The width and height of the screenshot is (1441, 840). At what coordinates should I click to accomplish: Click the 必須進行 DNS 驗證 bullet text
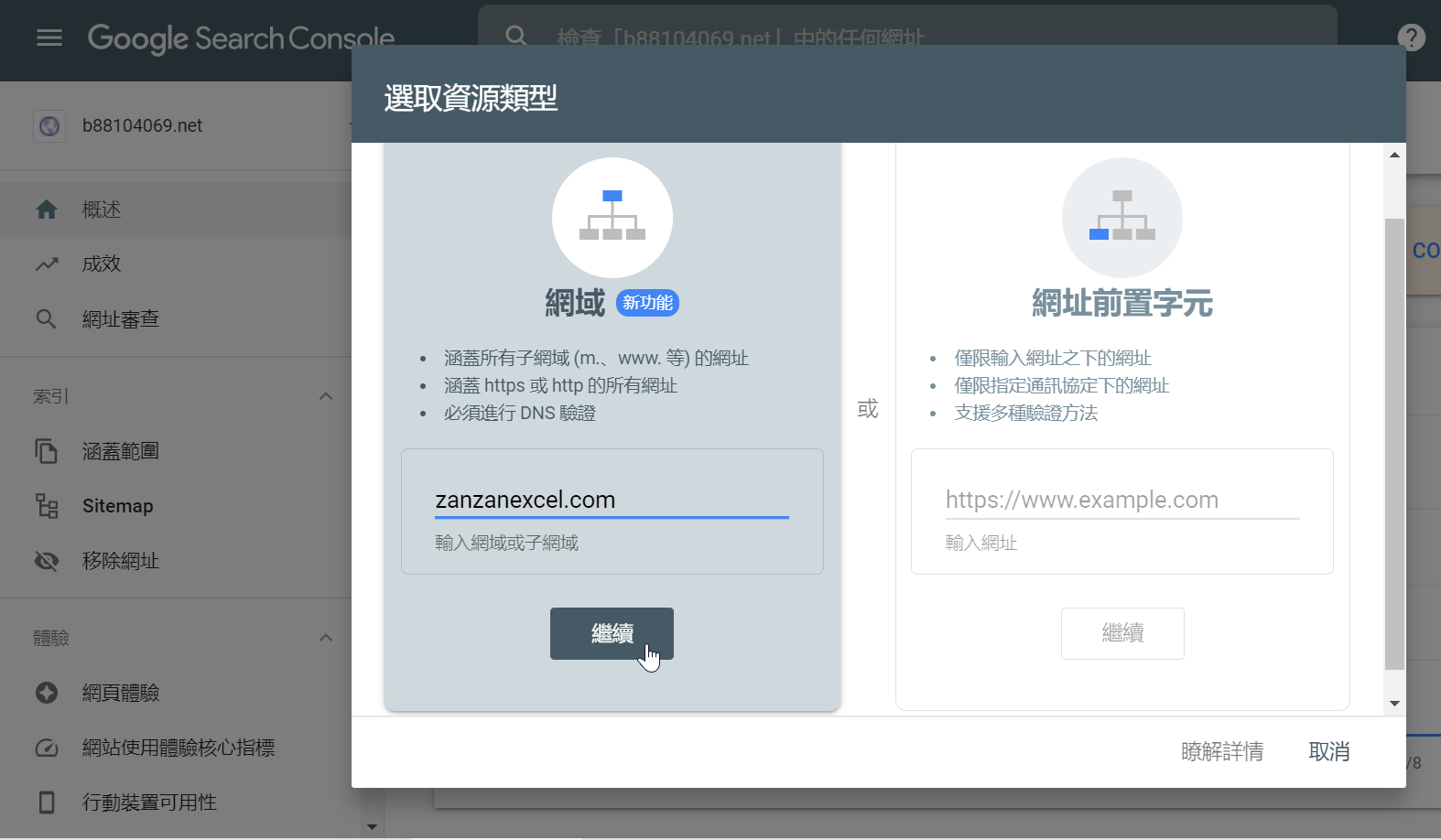click(520, 414)
